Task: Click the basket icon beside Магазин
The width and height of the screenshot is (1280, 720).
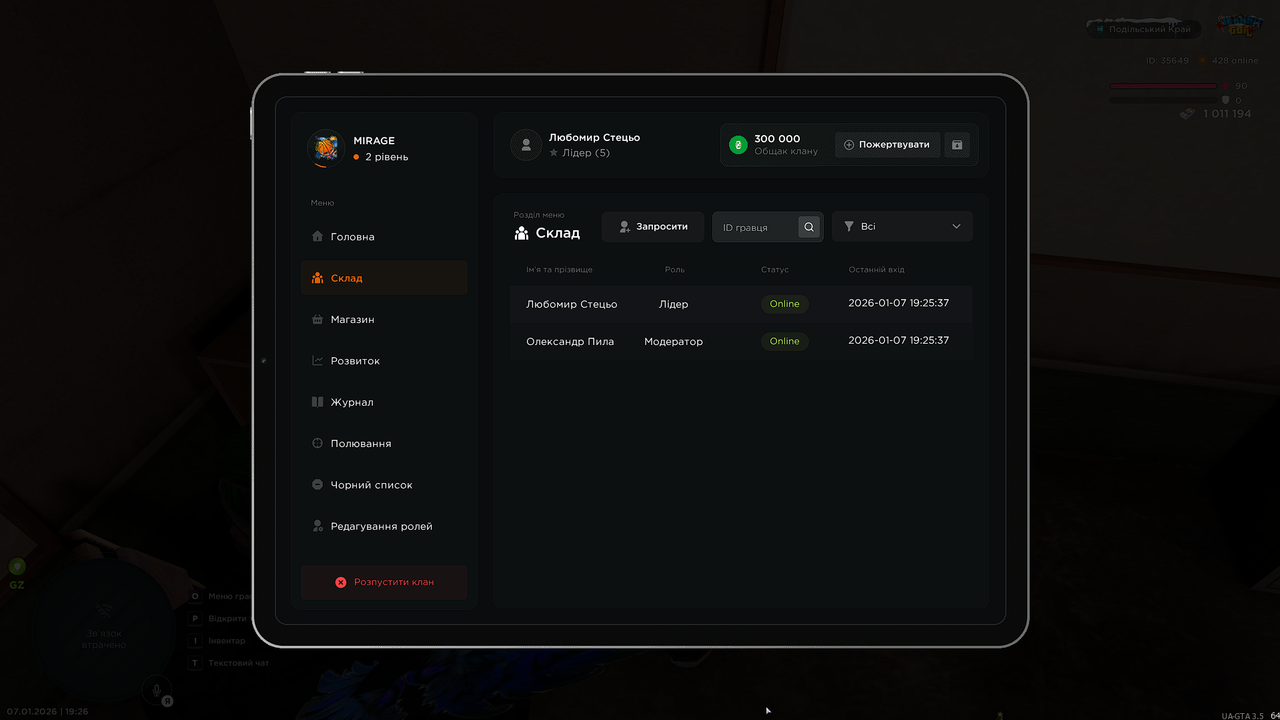Action: 318,319
